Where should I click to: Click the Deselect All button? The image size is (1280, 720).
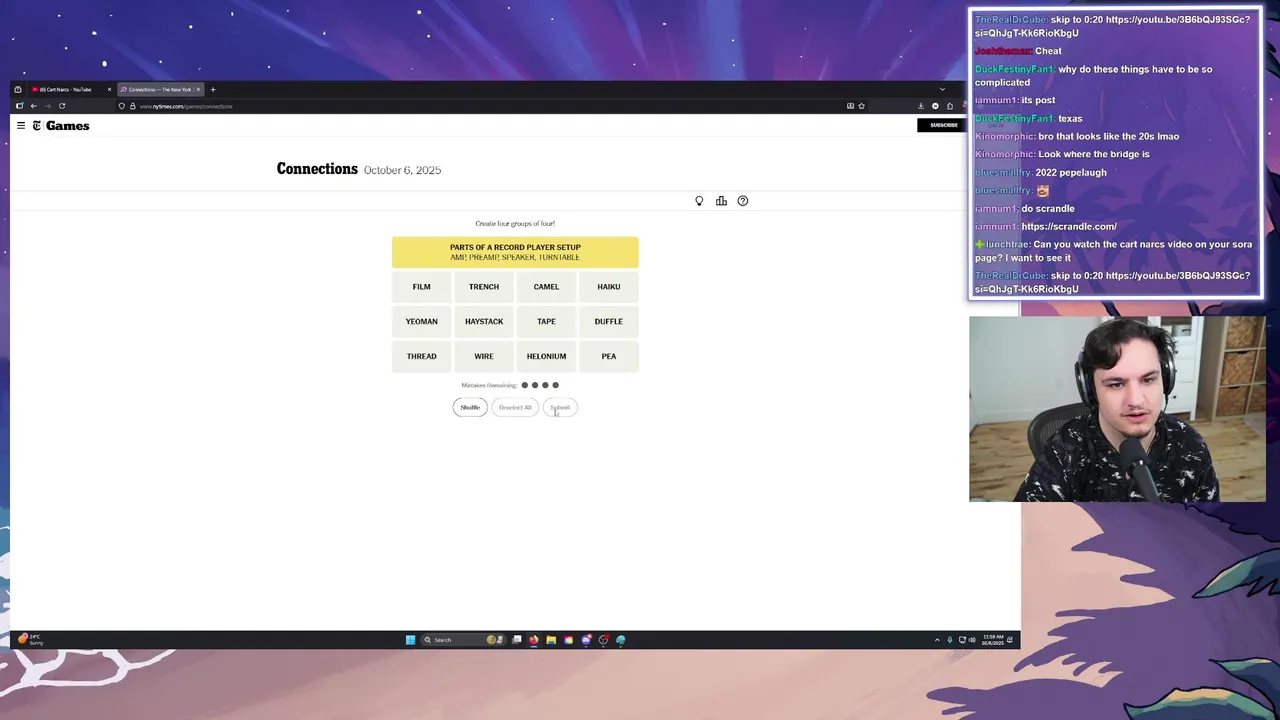pyautogui.click(x=515, y=407)
